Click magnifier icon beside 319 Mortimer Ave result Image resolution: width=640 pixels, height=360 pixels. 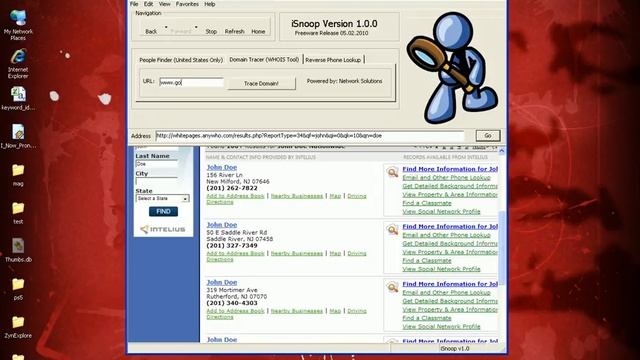(392, 288)
